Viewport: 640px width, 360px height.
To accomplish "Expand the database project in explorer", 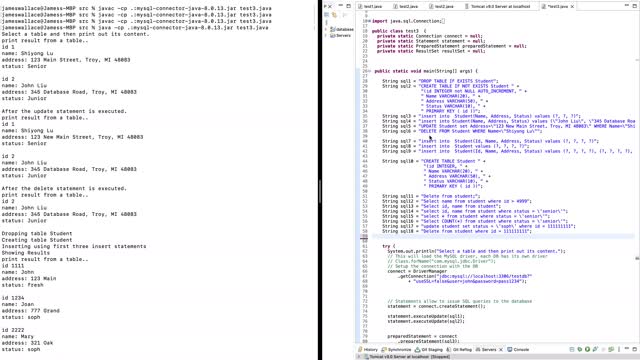I will (x=326, y=29).
